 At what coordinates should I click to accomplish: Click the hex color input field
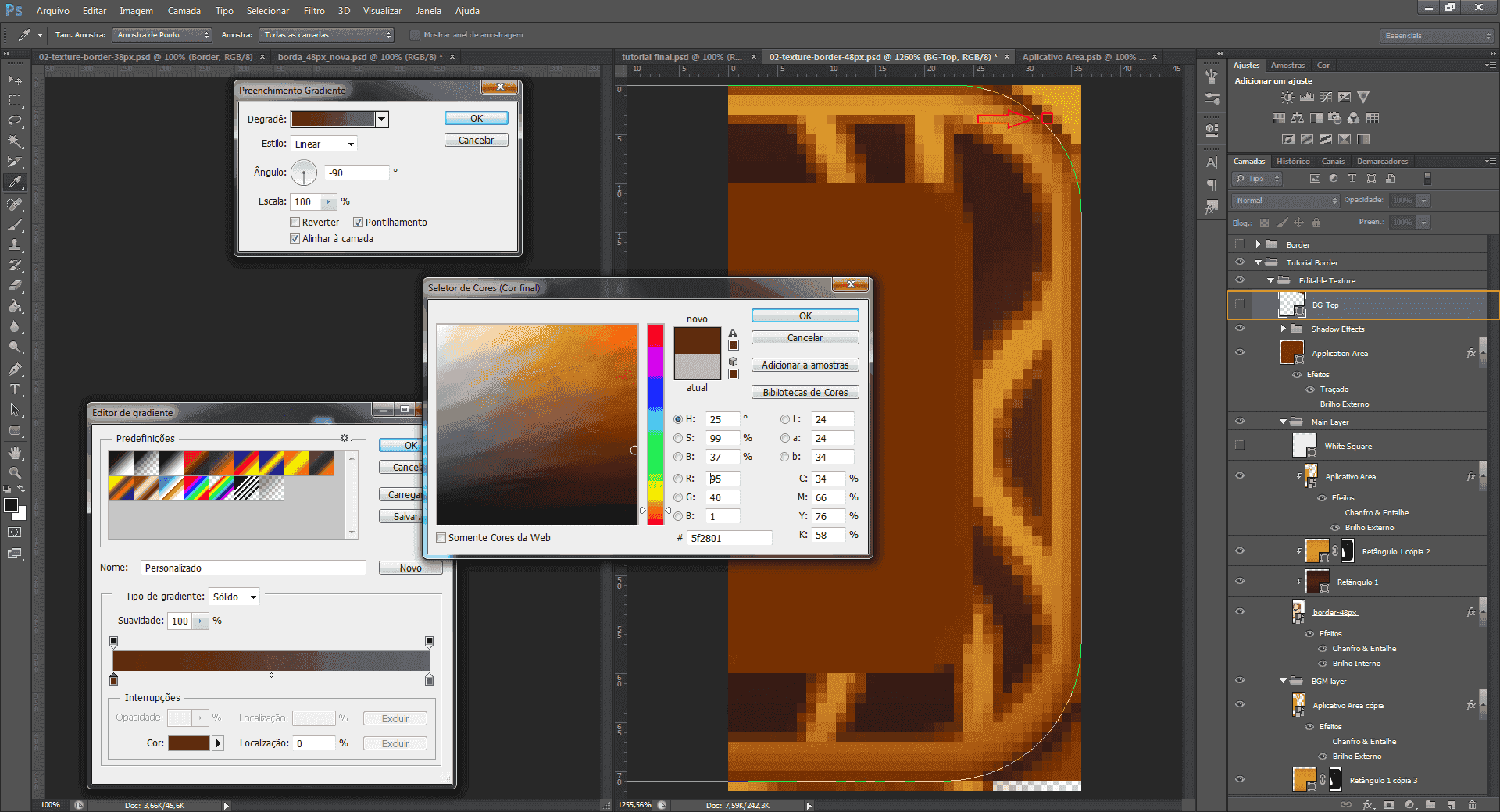pos(729,538)
